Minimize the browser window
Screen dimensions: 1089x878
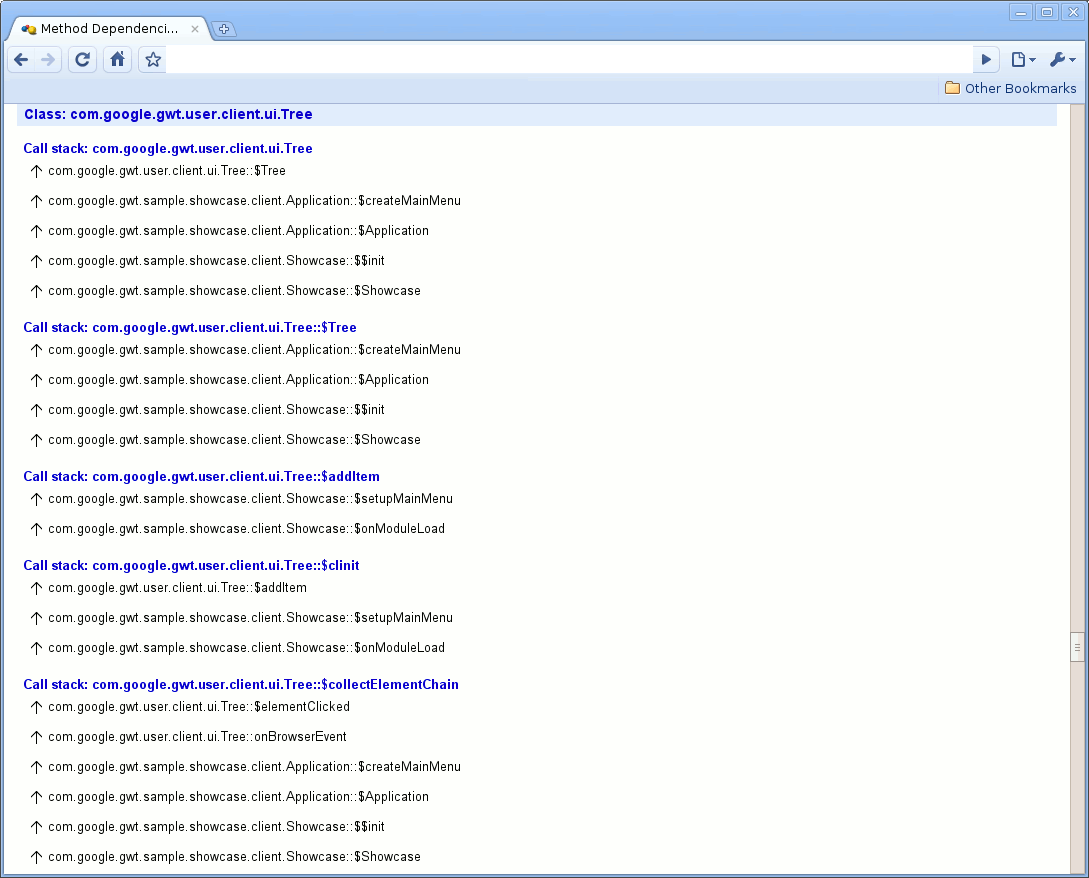pyautogui.click(x=1020, y=12)
